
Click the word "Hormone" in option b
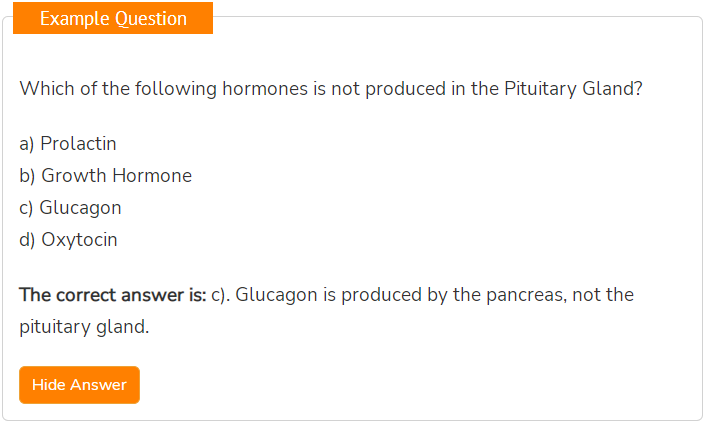(152, 176)
